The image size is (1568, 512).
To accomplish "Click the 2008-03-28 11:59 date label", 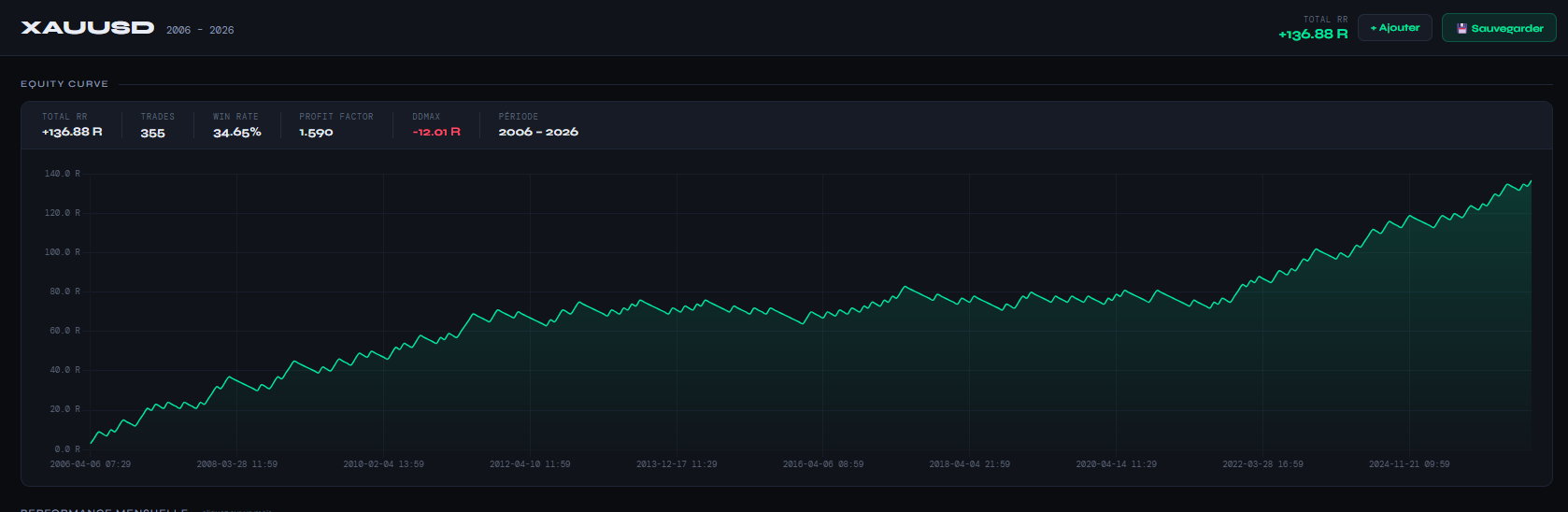I will (236, 464).
